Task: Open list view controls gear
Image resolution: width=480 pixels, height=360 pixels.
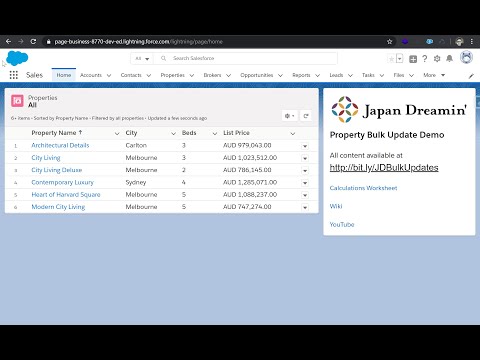Action: [289, 116]
